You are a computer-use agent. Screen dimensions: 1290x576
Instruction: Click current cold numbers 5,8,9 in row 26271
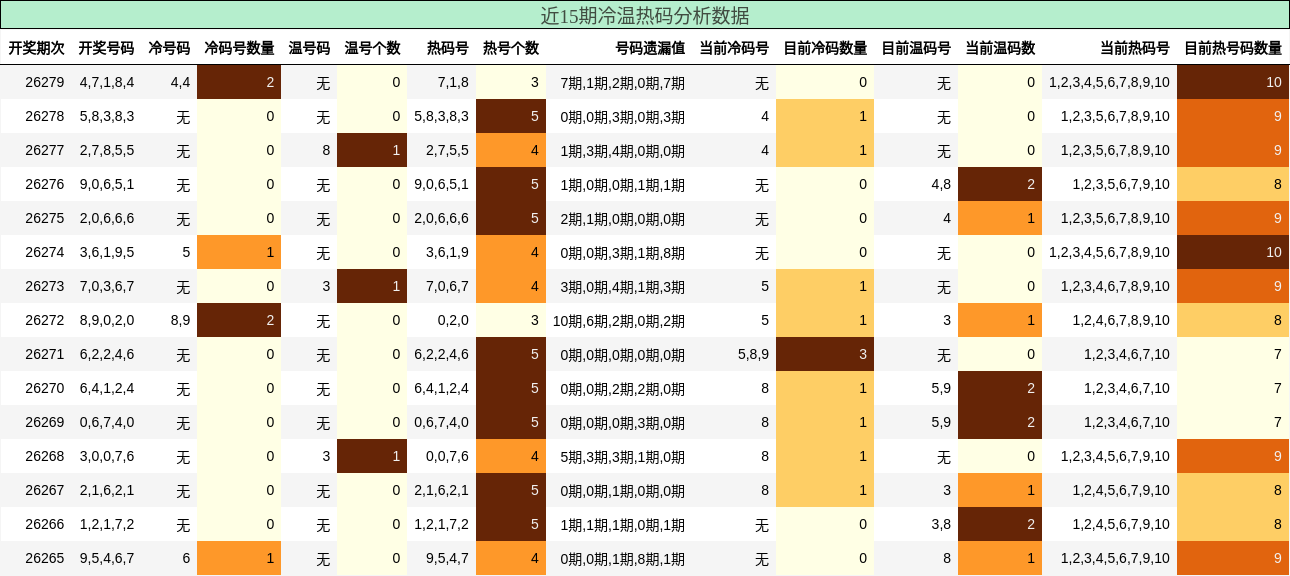click(x=753, y=354)
